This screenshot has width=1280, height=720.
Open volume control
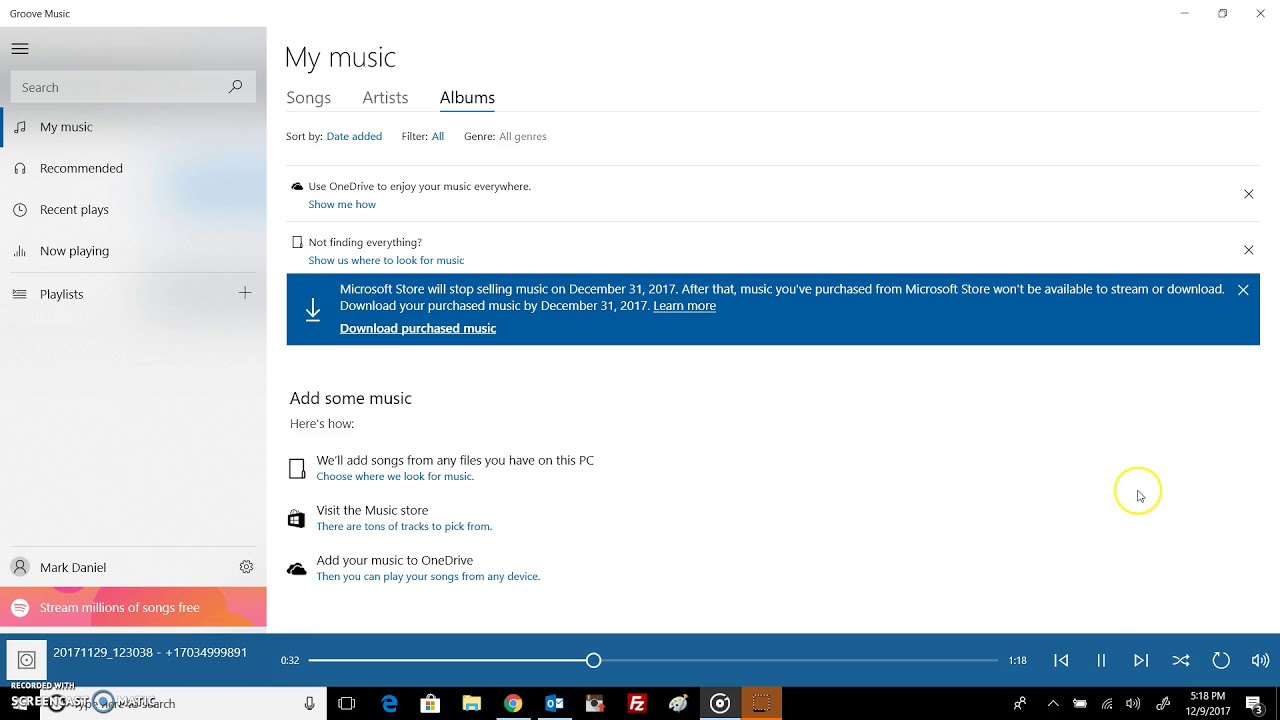1260,660
